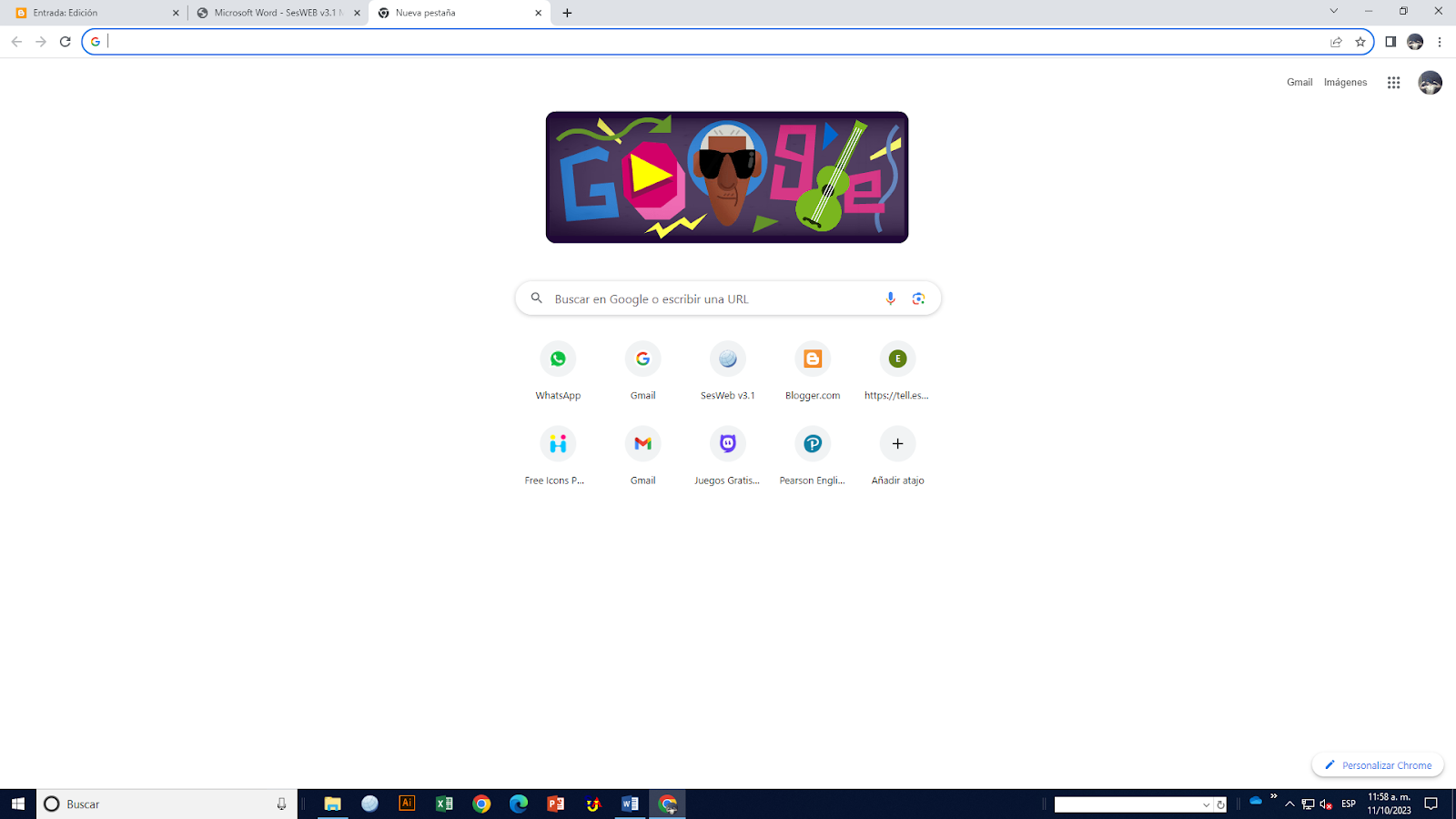Close the Entrada: Edición tab

point(176,13)
